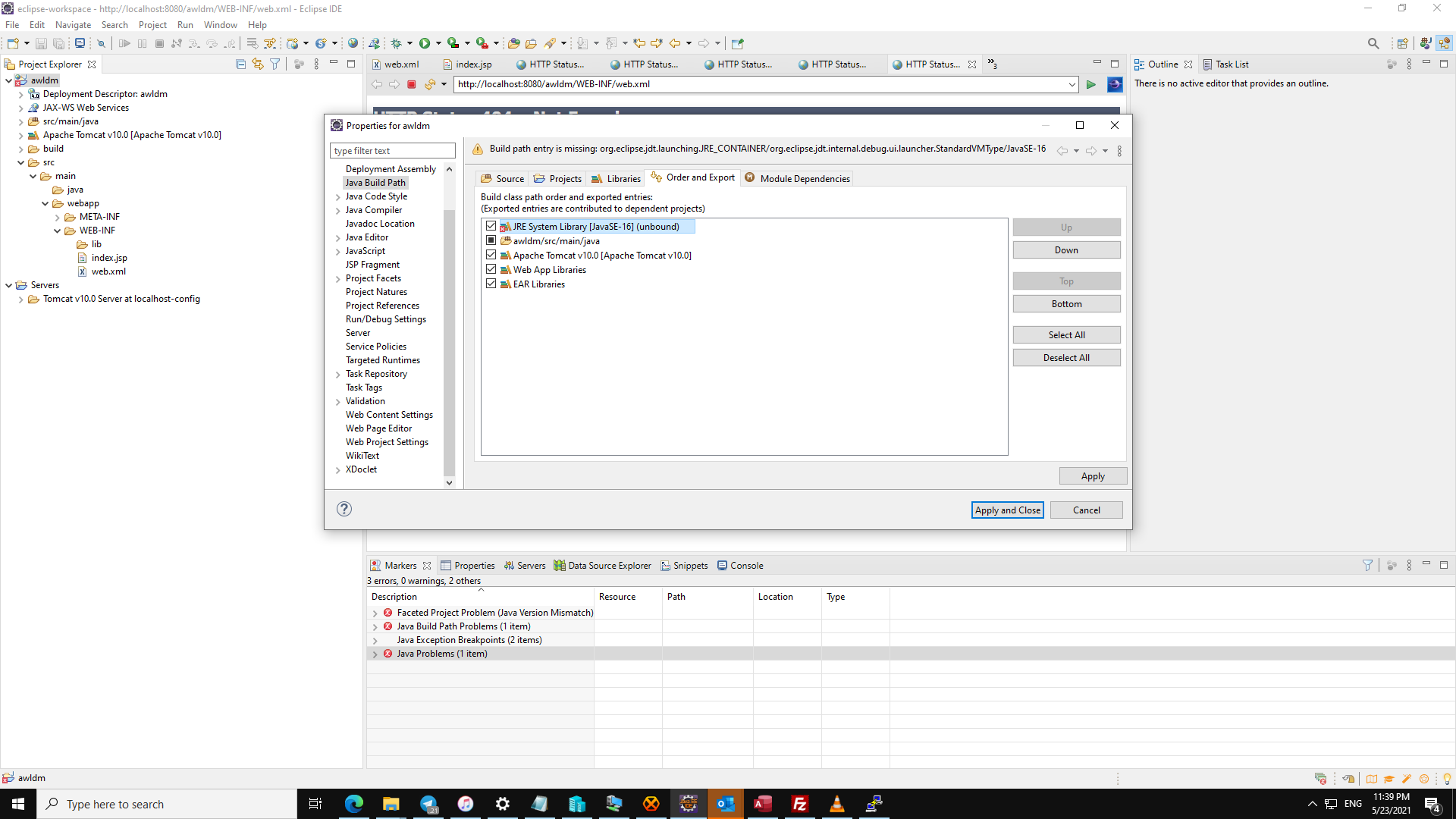Open FileZilla from the taskbar
Image resolution: width=1456 pixels, height=819 pixels.
point(799,804)
